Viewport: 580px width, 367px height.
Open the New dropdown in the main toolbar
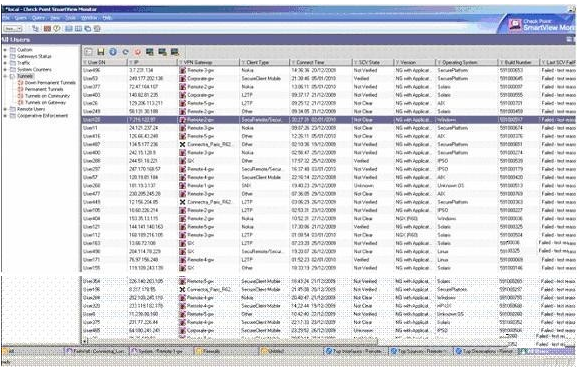point(13,28)
